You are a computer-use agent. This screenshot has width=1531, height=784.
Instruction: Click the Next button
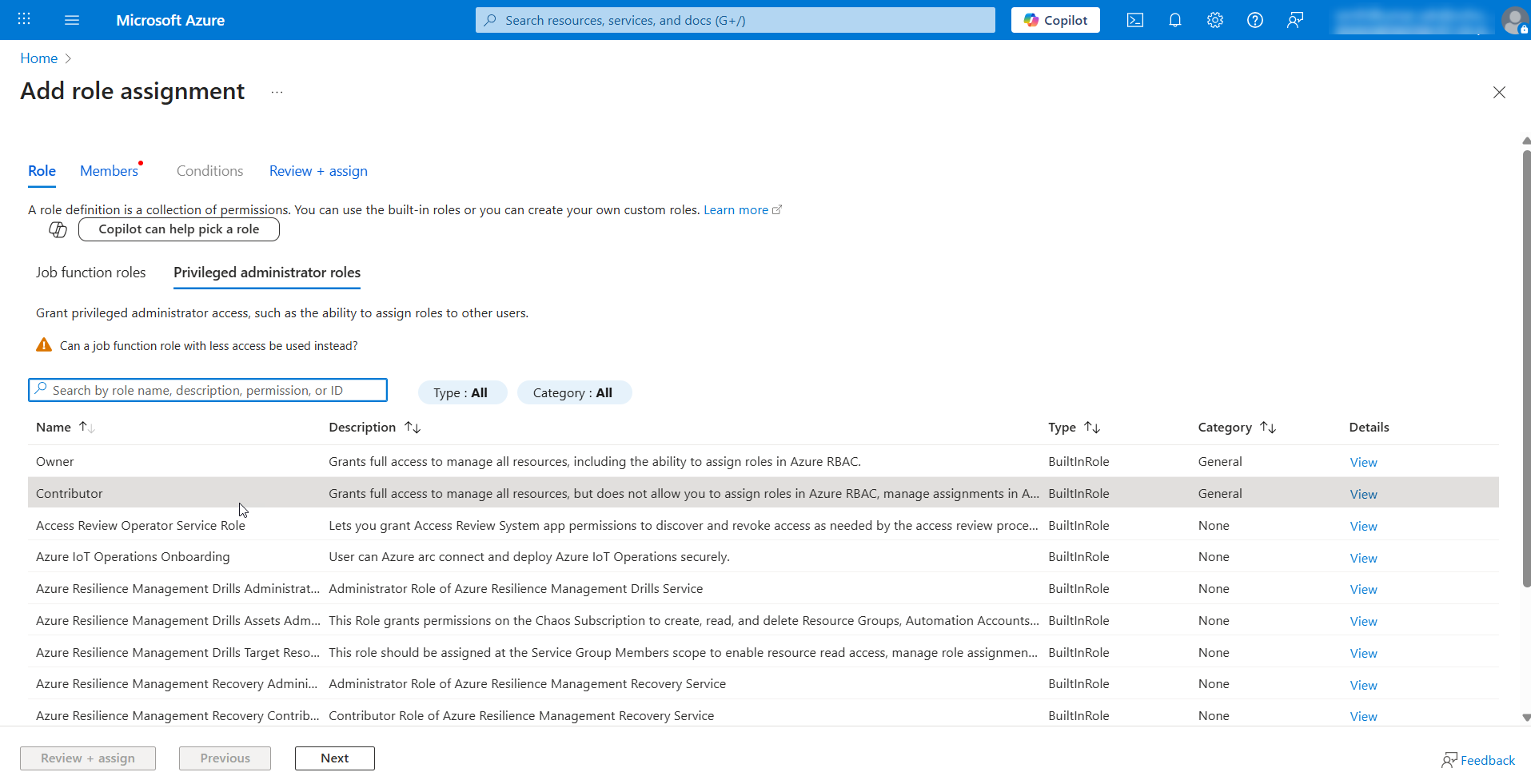click(334, 758)
